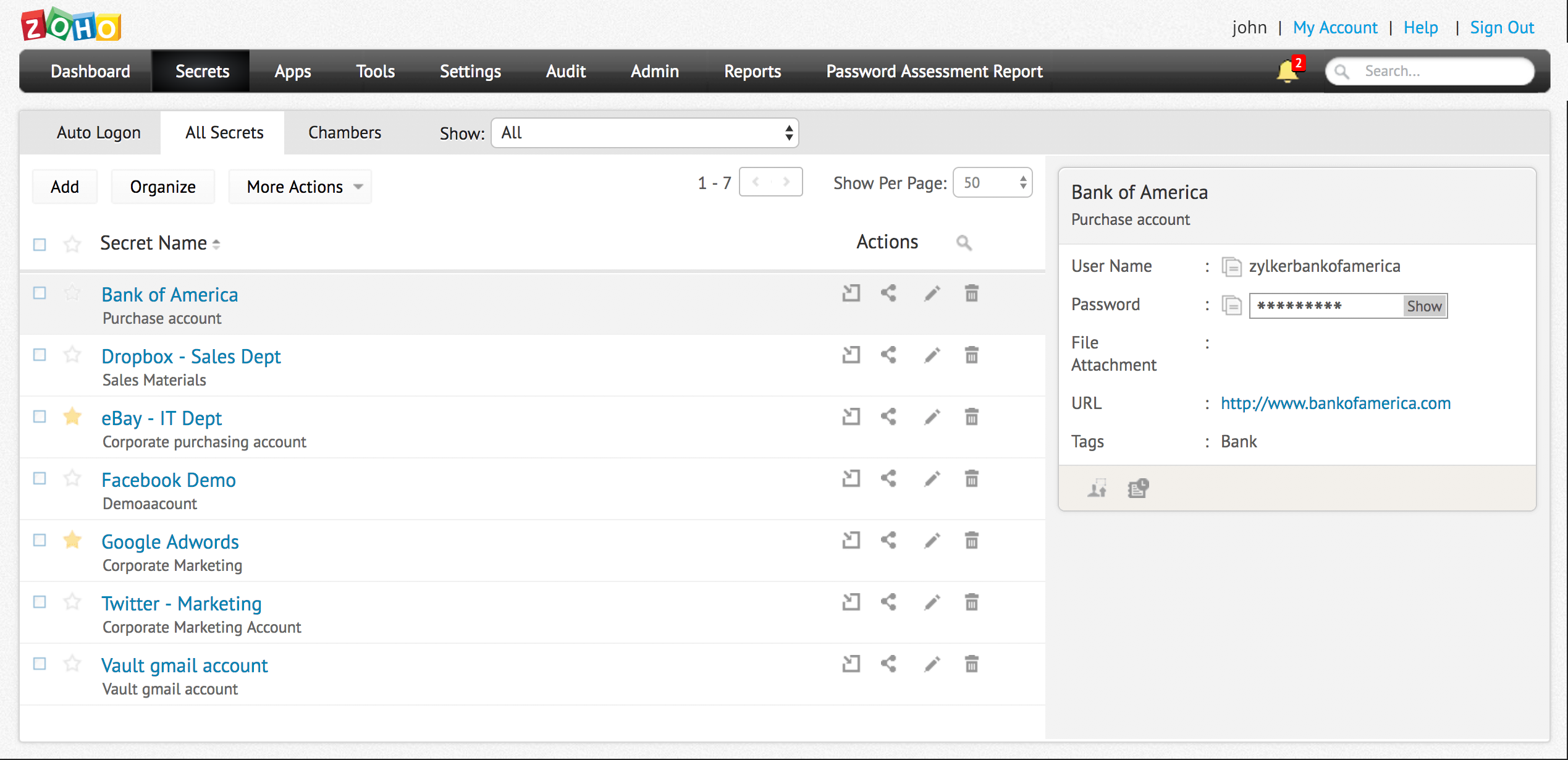Select the checkbox for Twitter - Marketing
Viewport: 1568px width, 760px height.
pyautogui.click(x=39, y=601)
